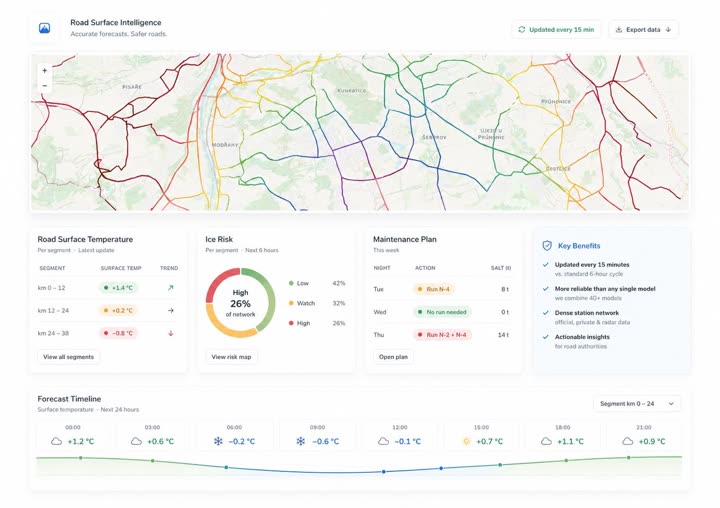The width and height of the screenshot is (720, 508).
Task: Click the downward trend arrow for km 24 – 38
Action: coord(170,333)
